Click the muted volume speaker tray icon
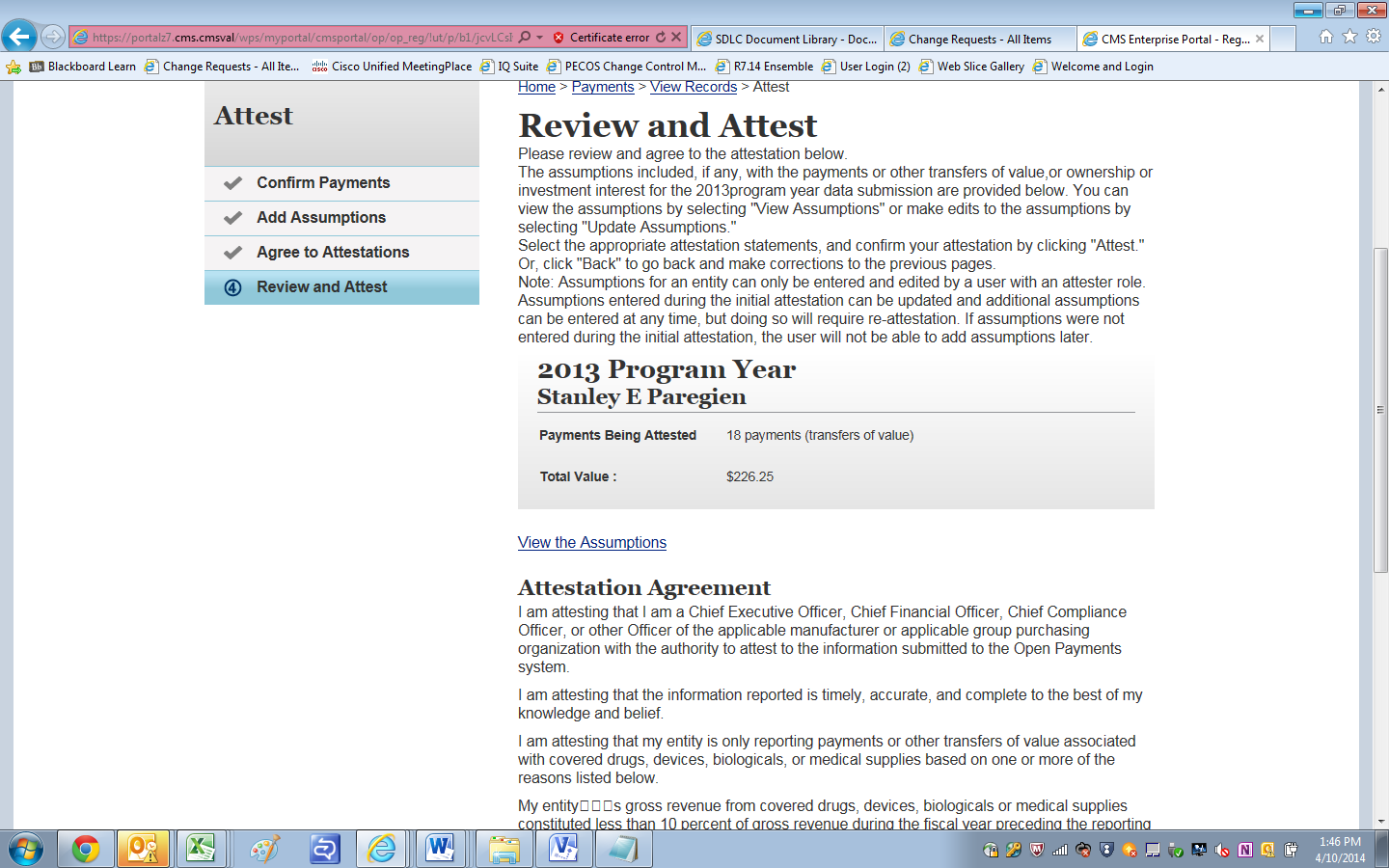Viewport: 1389px width, 868px height. [1222, 850]
